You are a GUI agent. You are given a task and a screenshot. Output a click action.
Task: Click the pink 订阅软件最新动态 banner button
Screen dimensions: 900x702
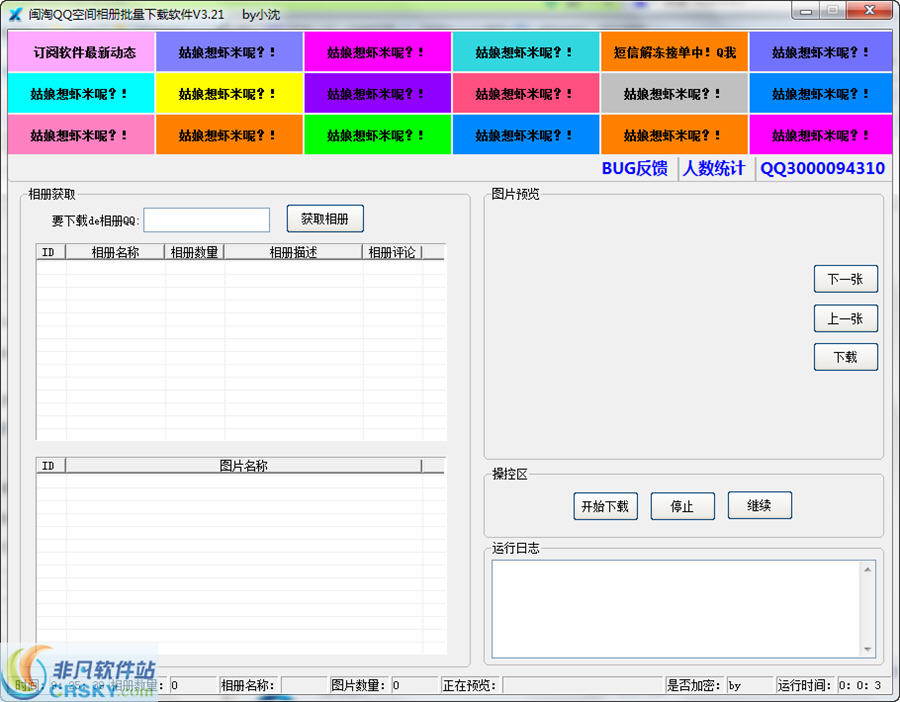(x=81, y=52)
